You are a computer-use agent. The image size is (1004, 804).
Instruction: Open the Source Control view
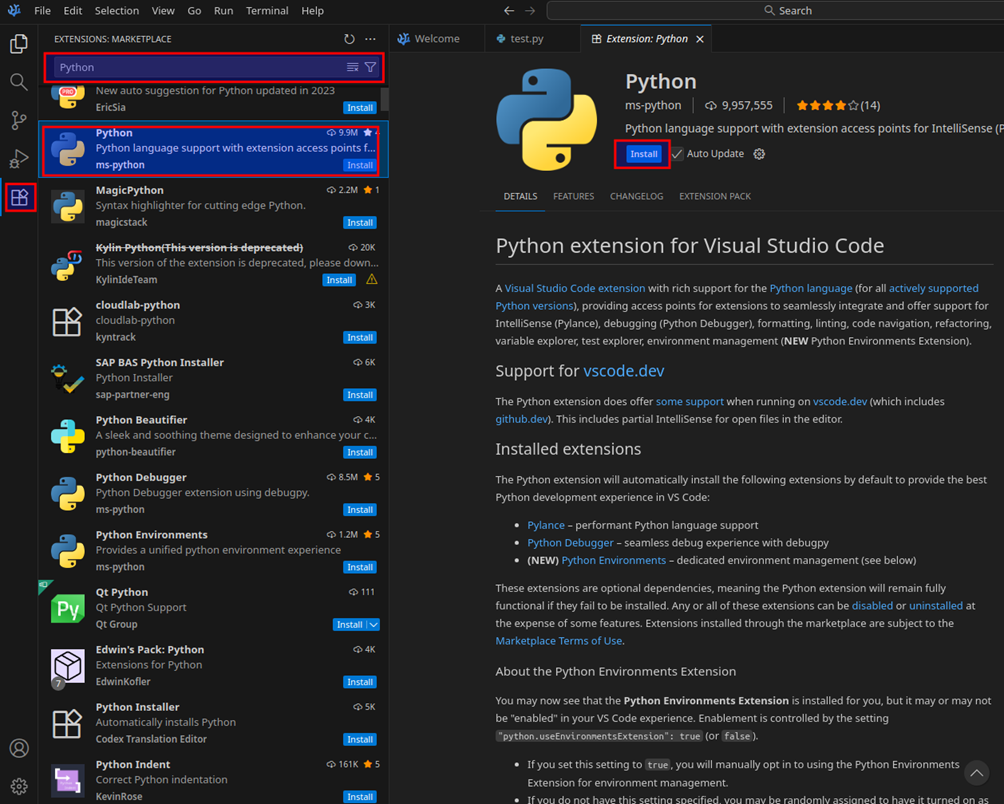pos(18,121)
